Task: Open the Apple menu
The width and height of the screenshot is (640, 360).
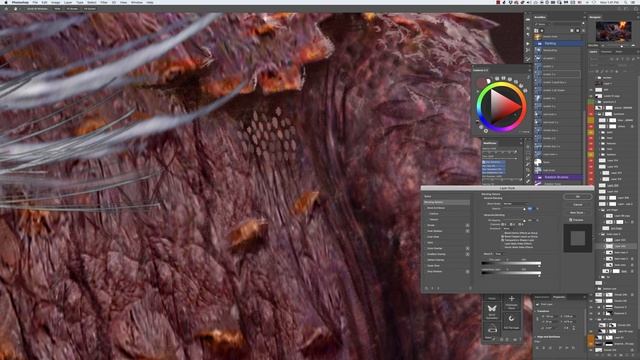Action: pos(6,2)
